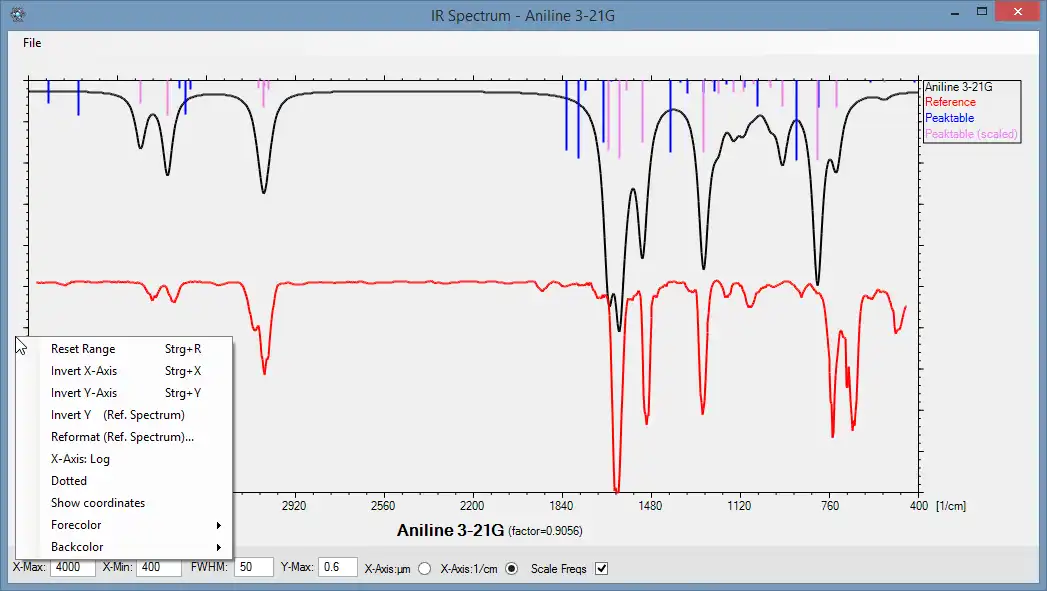This screenshot has height=591, width=1047.
Task: Click the FWHM input field
Action: tap(254, 567)
